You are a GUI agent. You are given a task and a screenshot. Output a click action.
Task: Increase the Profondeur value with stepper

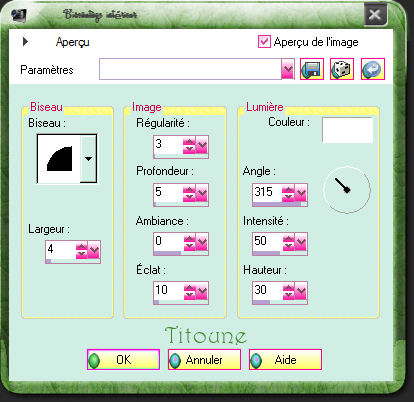189,189
